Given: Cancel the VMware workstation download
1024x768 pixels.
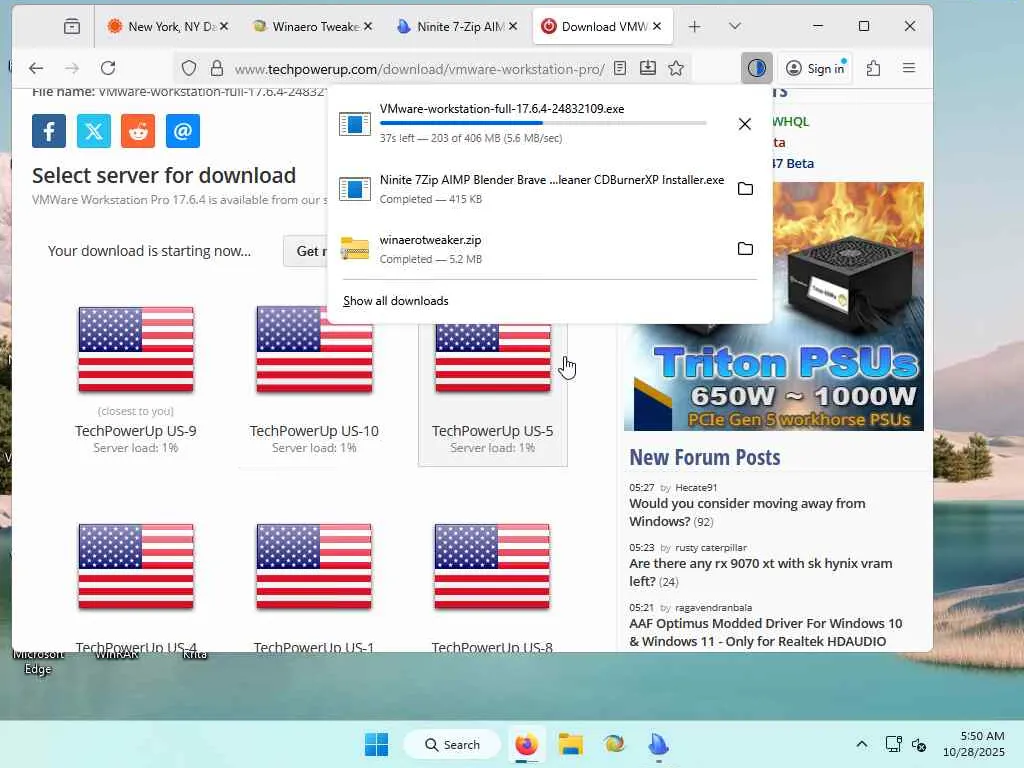Looking at the screenshot, I should (x=744, y=124).
